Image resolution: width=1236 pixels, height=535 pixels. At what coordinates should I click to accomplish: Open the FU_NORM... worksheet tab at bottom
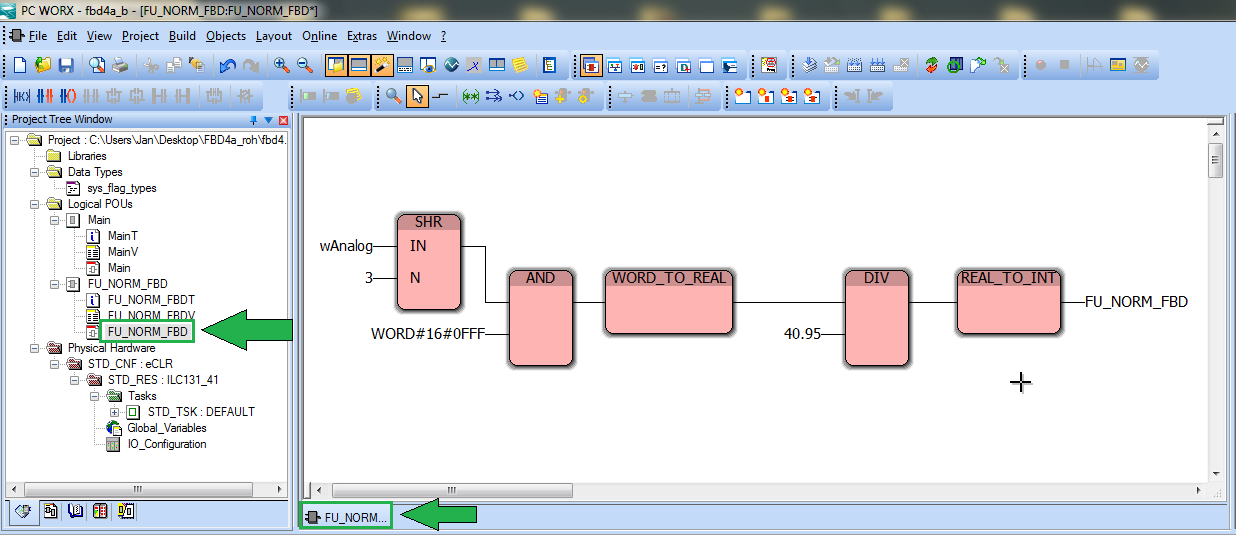click(x=346, y=517)
